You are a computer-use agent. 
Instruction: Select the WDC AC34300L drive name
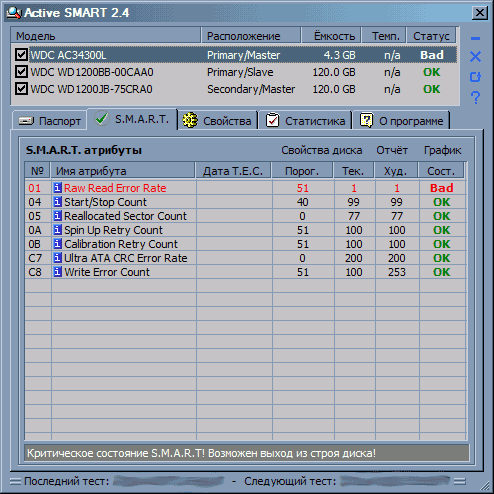(68, 55)
